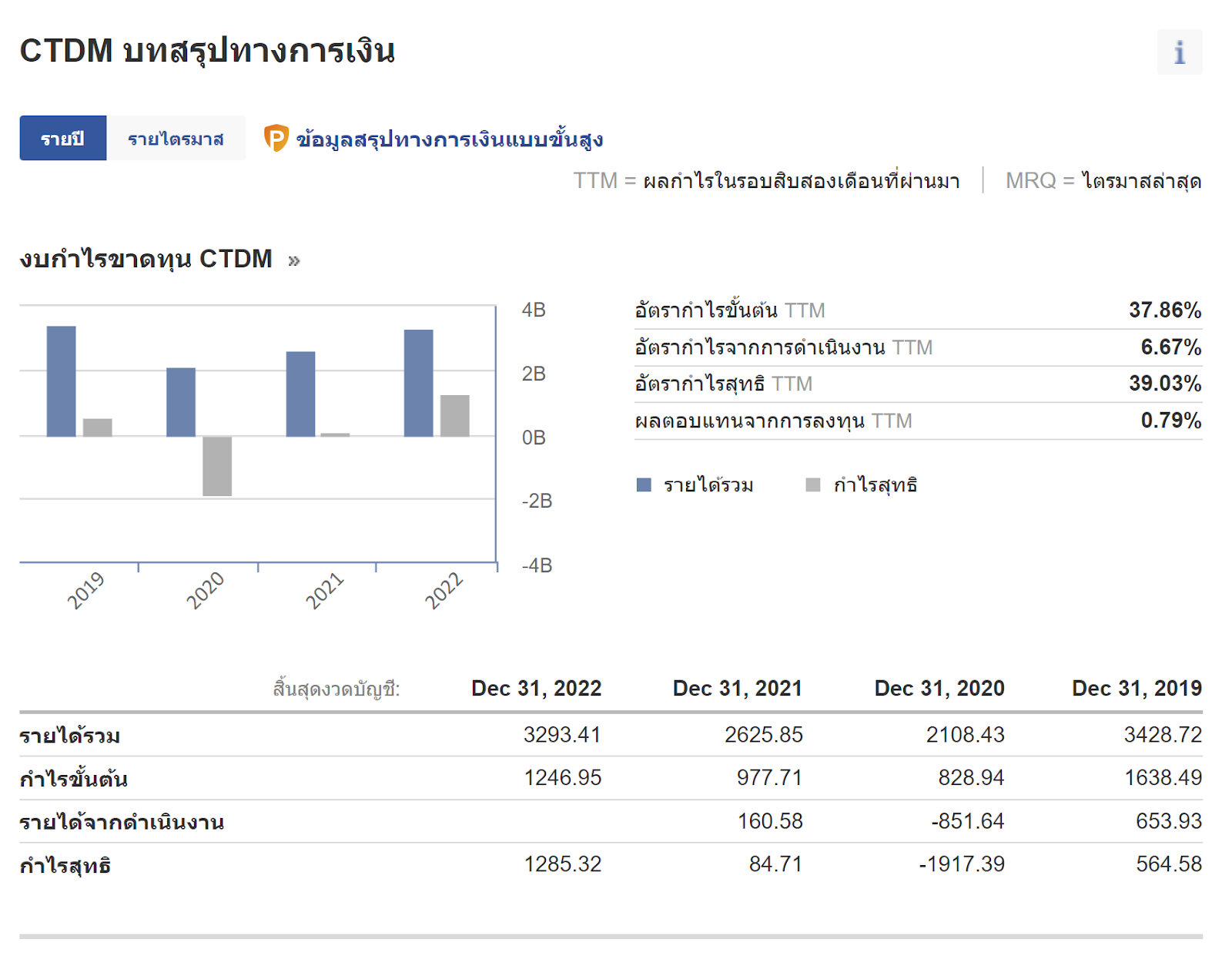Click the กำไรขั้นต้น row label
This screenshot has height=966, width=1232.
coord(74,779)
